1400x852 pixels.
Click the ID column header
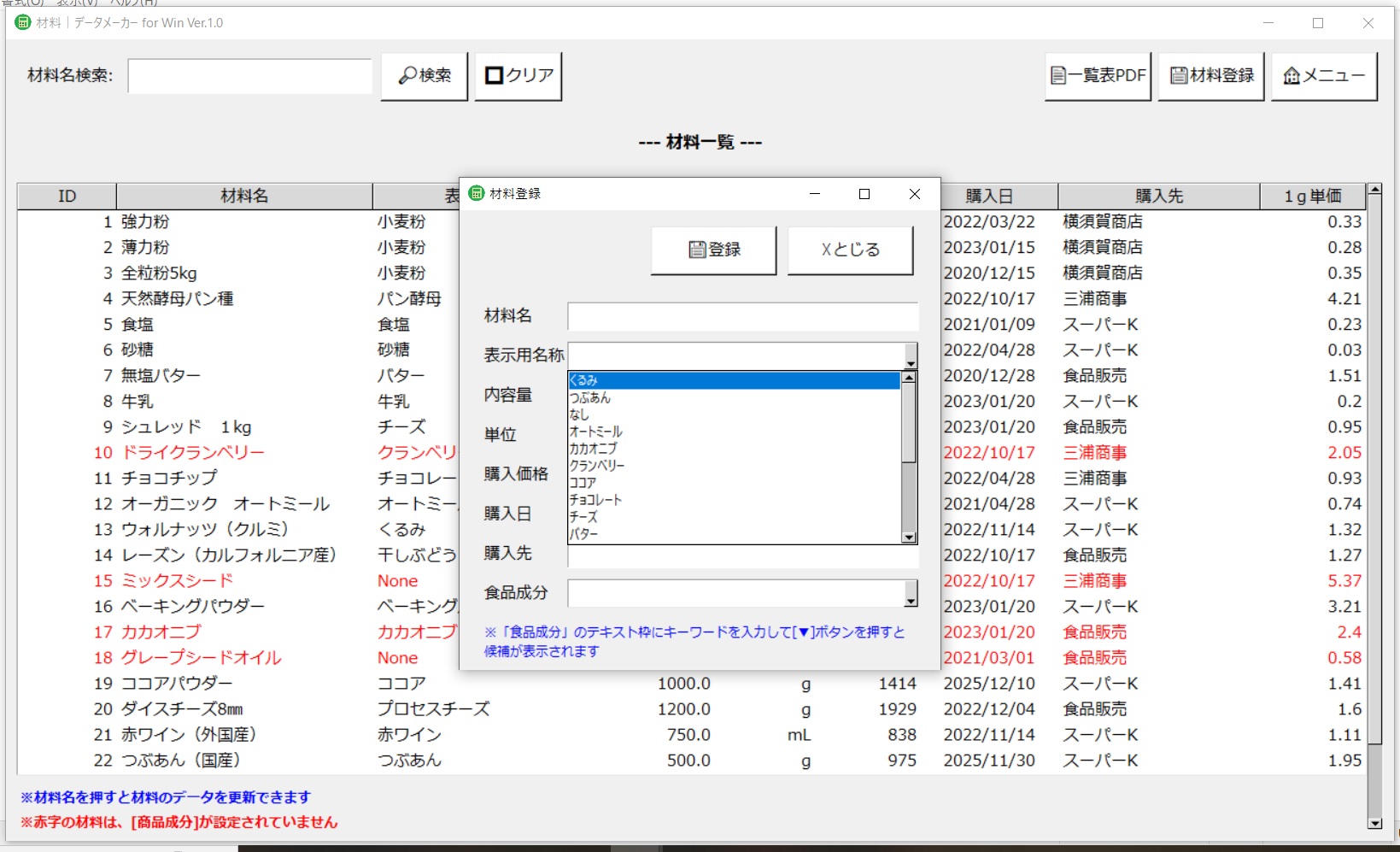(67, 197)
